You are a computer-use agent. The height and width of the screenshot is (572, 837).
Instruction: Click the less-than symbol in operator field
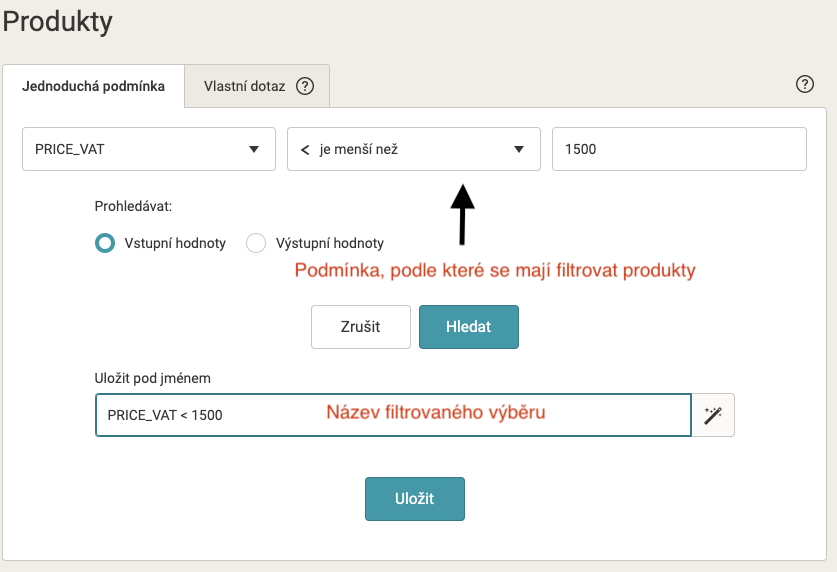tap(305, 150)
